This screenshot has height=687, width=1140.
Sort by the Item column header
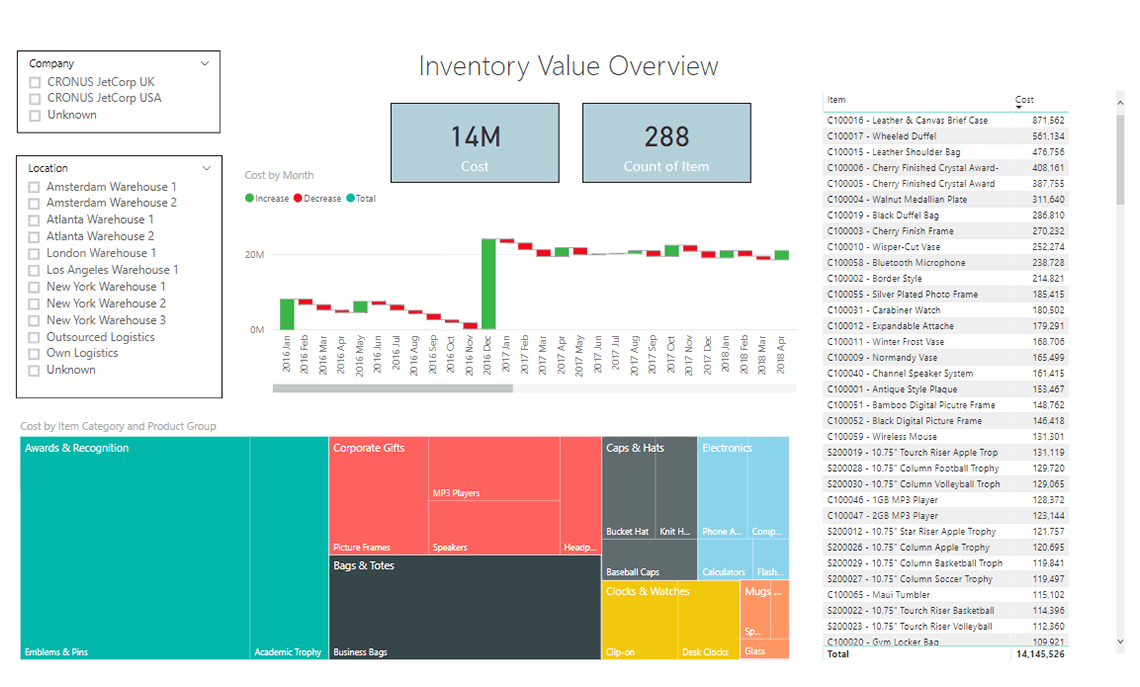coord(836,100)
